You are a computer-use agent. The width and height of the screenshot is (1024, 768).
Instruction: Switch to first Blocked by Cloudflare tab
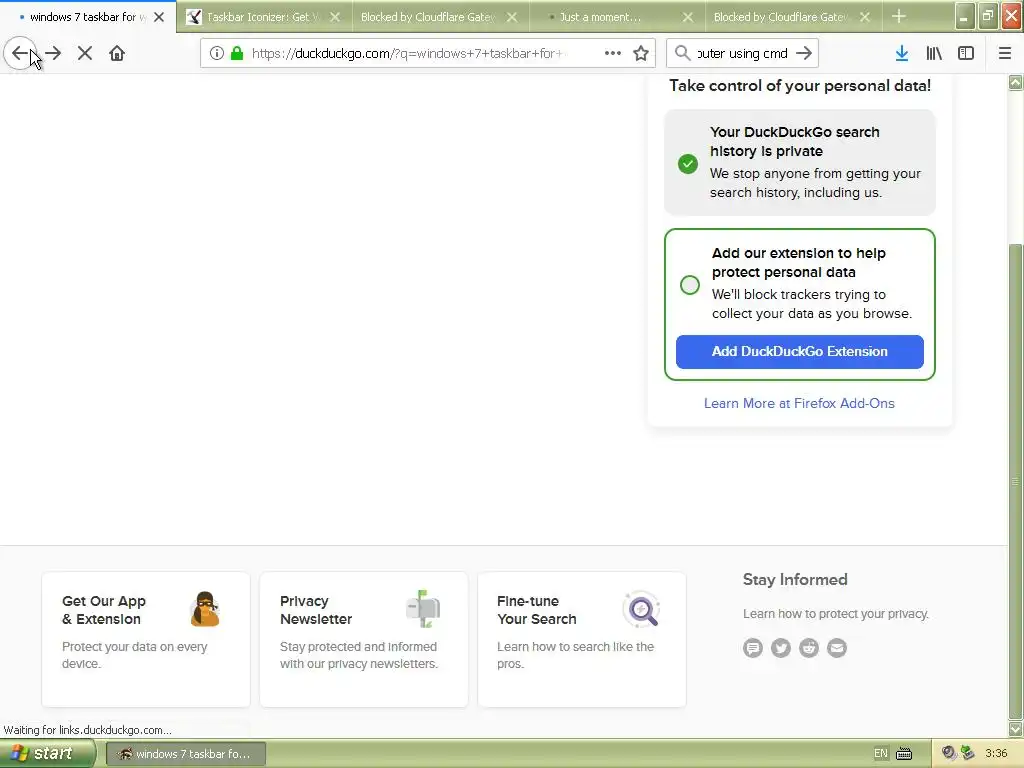[x=428, y=17]
